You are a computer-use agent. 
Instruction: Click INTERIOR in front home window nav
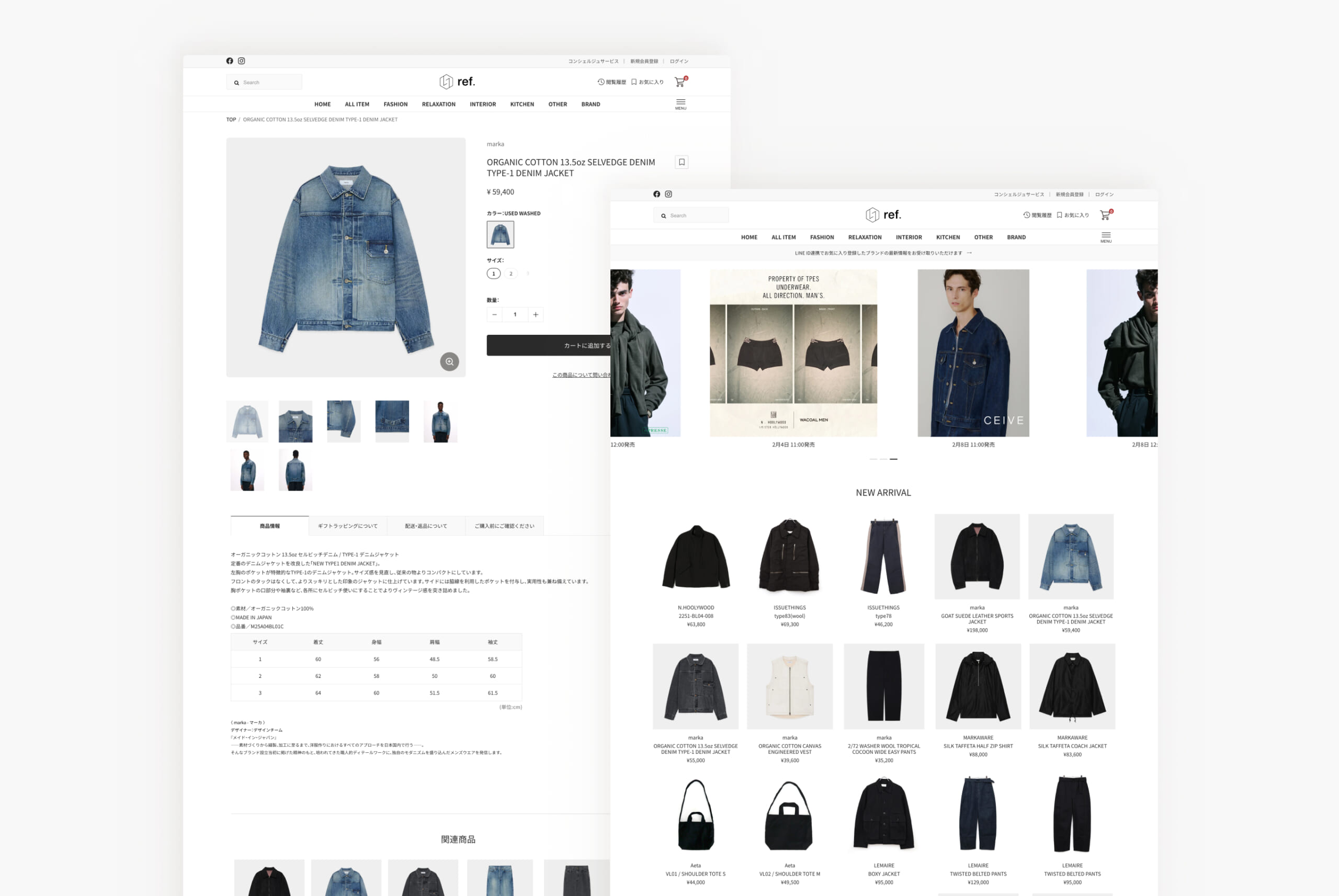[x=909, y=237]
